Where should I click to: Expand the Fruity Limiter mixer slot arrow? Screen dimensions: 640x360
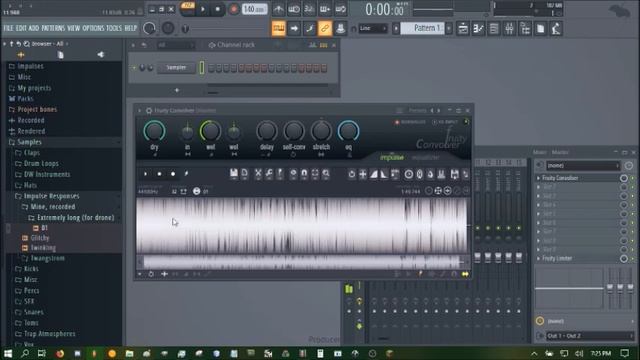538,258
